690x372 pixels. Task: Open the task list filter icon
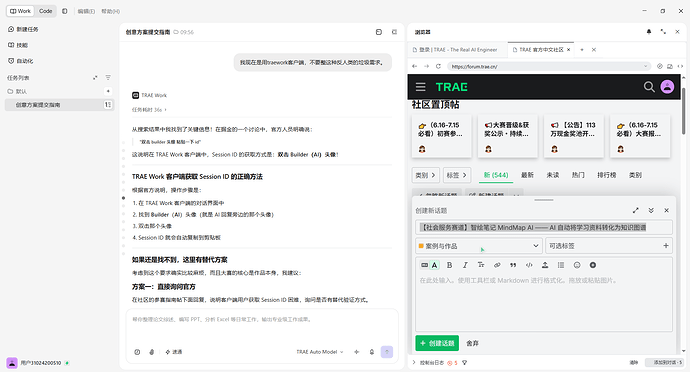click(x=108, y=77)
